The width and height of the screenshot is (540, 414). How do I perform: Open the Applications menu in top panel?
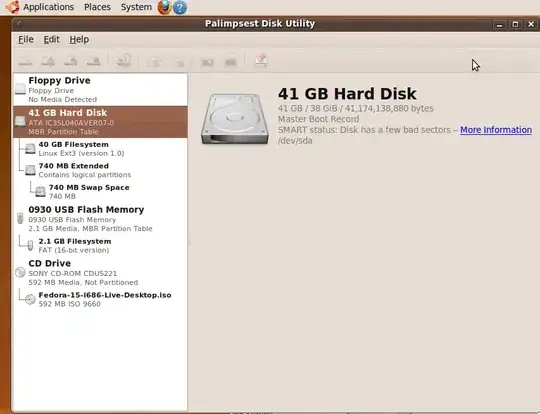[48, 7]
